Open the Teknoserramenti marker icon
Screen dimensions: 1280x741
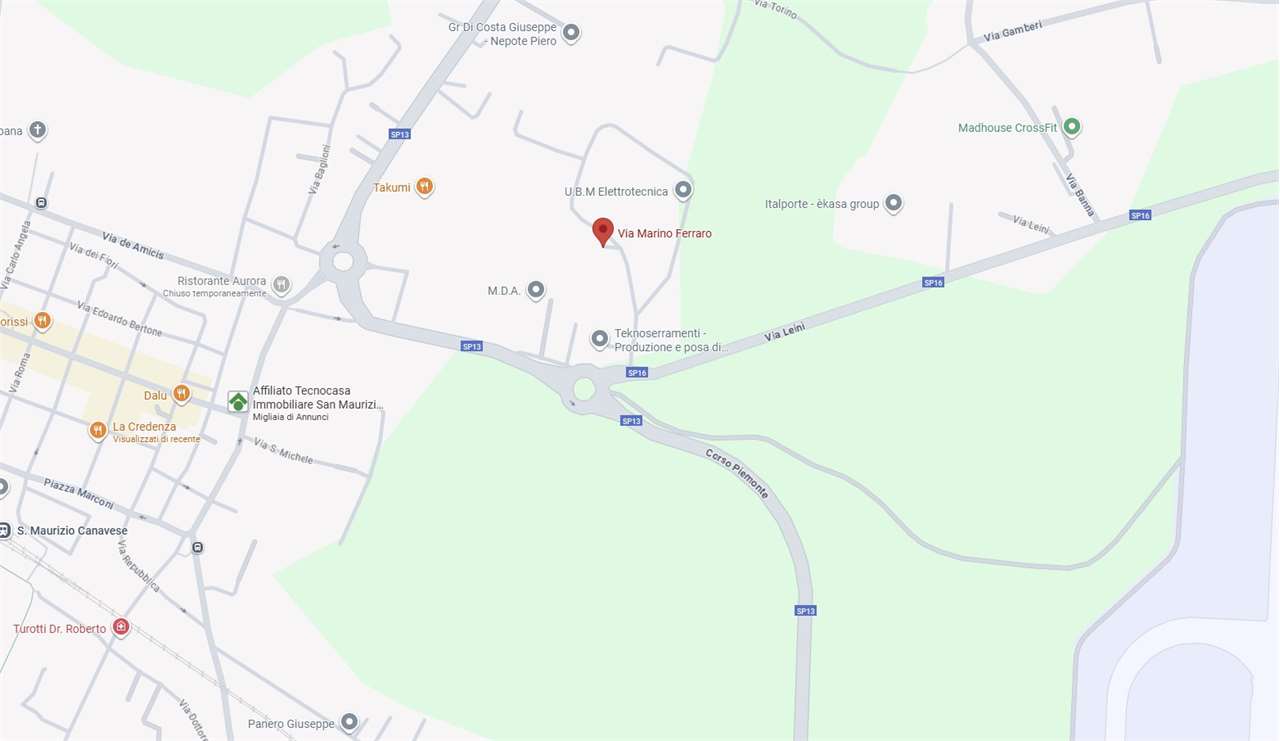point(599,339)
